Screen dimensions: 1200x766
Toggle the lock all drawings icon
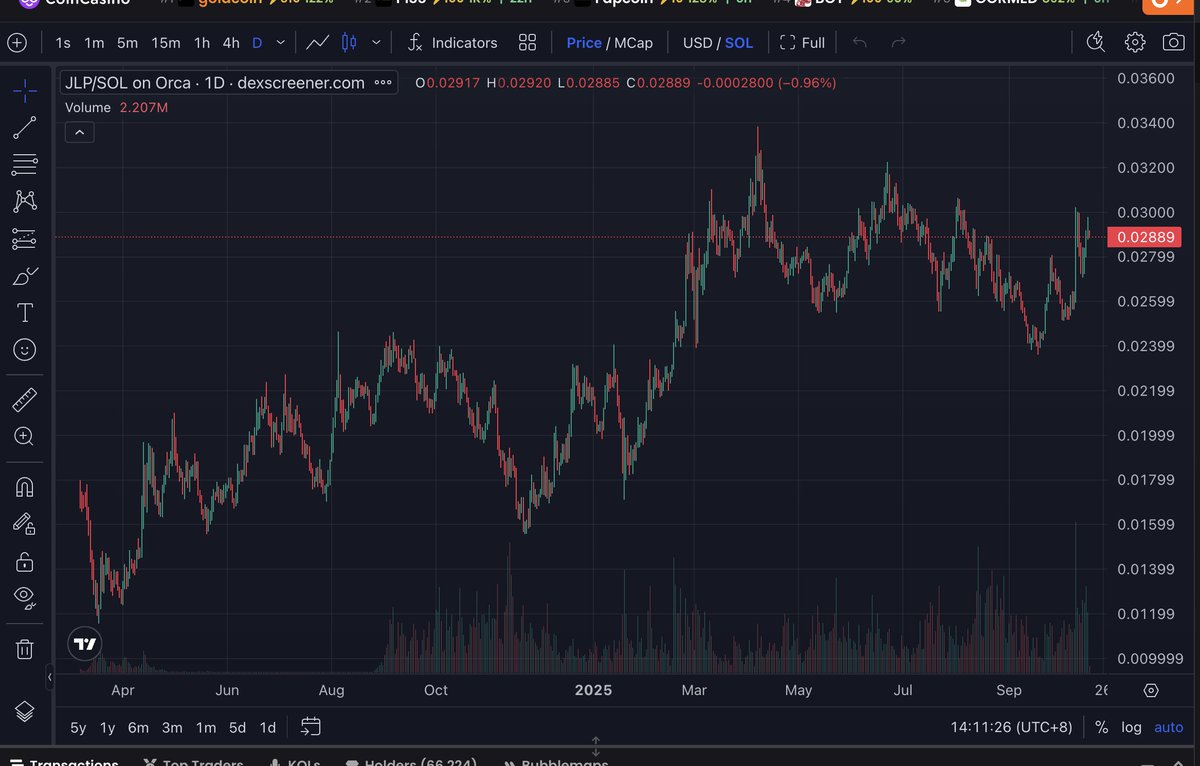click(25, 561)
